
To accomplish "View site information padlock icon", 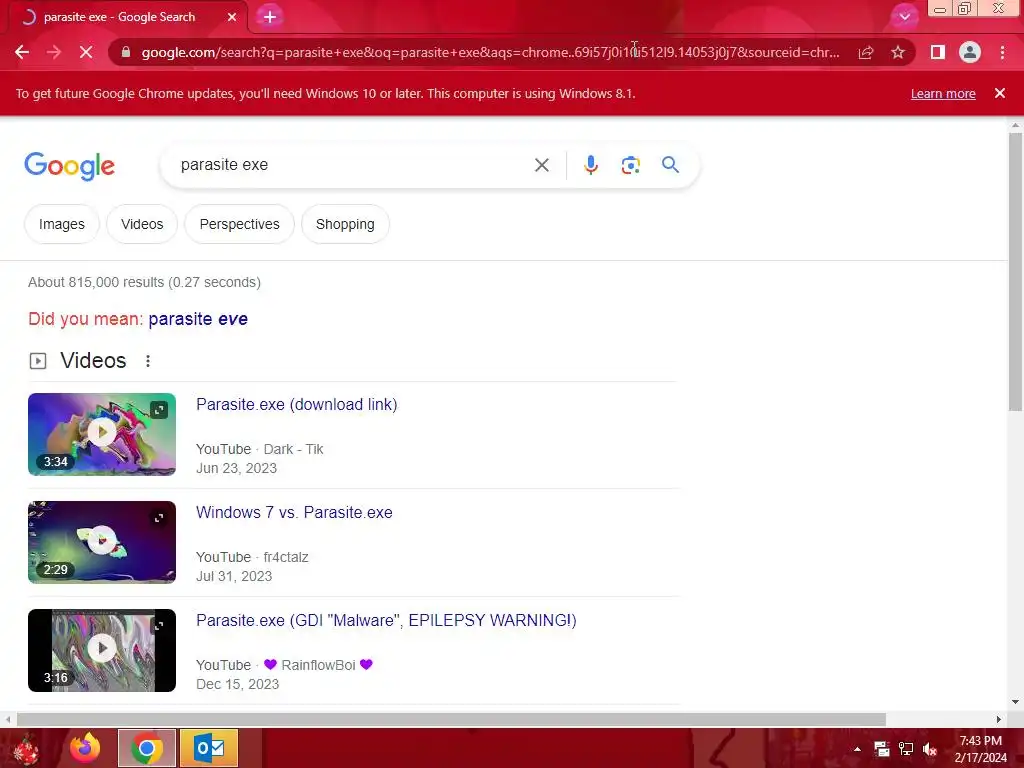I will [x=126, y=52].
